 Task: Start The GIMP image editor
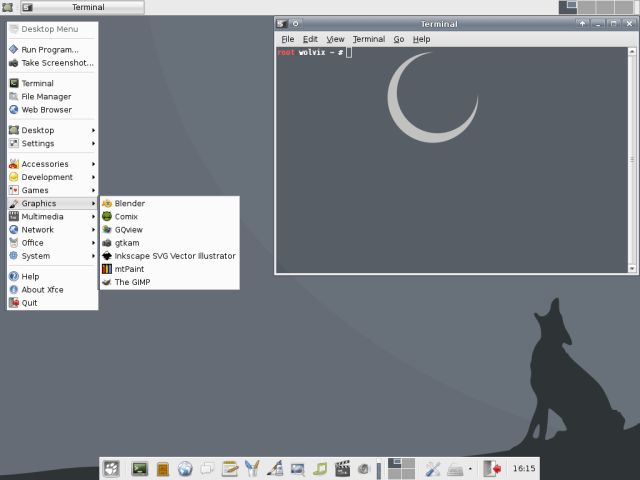[132, 282]
